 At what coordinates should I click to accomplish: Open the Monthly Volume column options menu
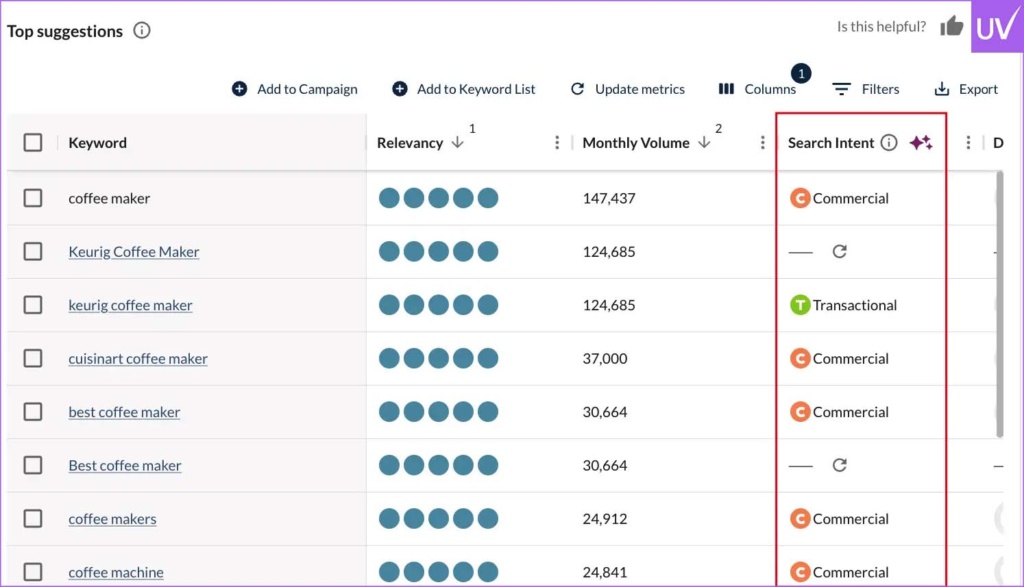[x=763, y=143]
